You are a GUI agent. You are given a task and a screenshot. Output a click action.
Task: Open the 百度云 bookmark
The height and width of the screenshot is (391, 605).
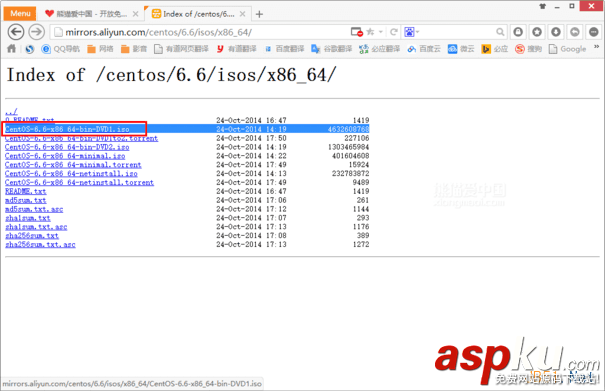(424, 49)
